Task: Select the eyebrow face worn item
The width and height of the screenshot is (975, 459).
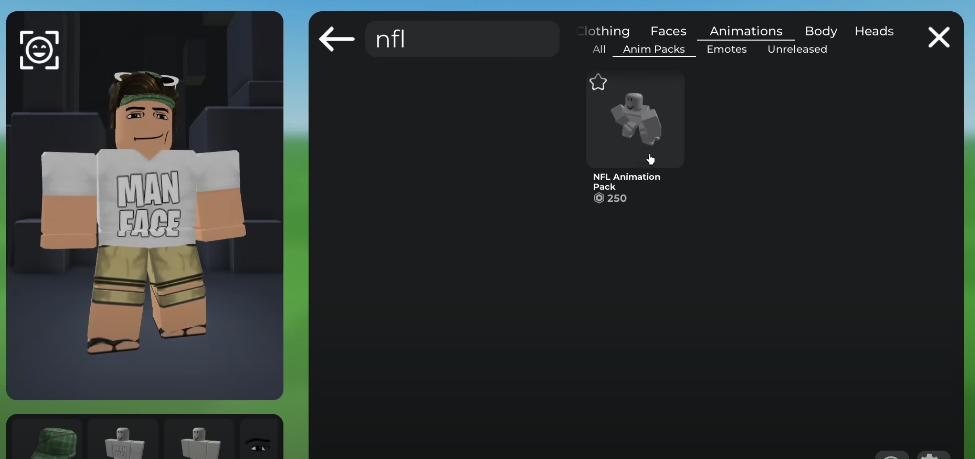Action: 259,439
